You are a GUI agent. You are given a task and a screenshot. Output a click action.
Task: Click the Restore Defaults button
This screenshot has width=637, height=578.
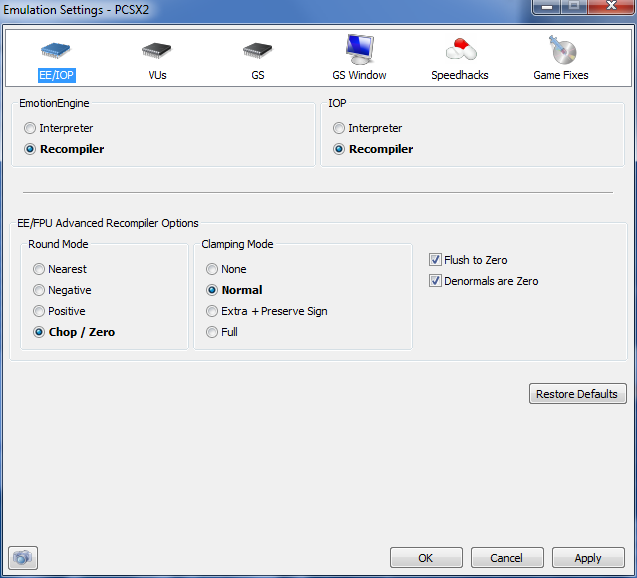(577, 394)
